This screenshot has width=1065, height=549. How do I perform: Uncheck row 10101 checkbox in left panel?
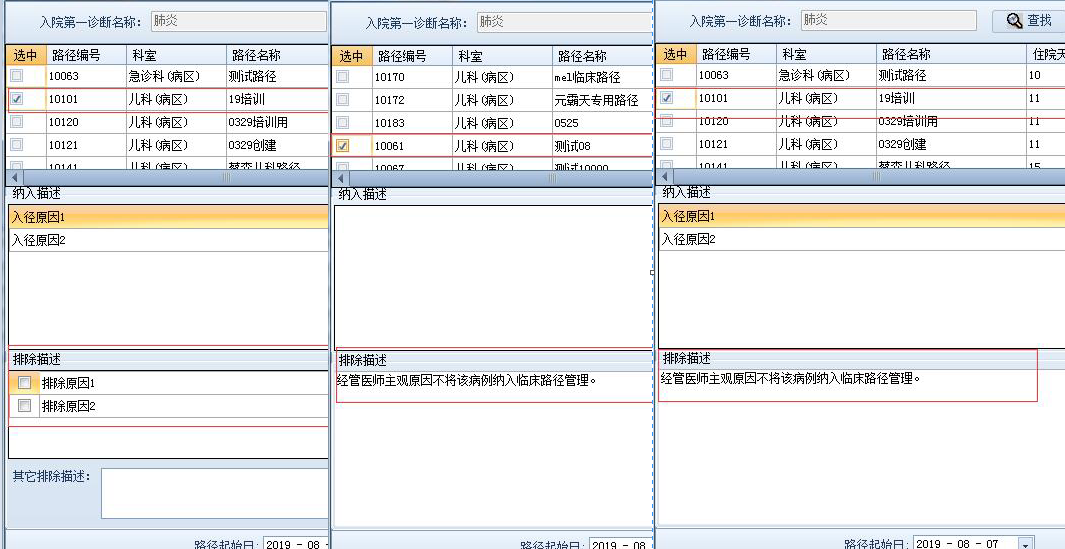coord(17,99)
